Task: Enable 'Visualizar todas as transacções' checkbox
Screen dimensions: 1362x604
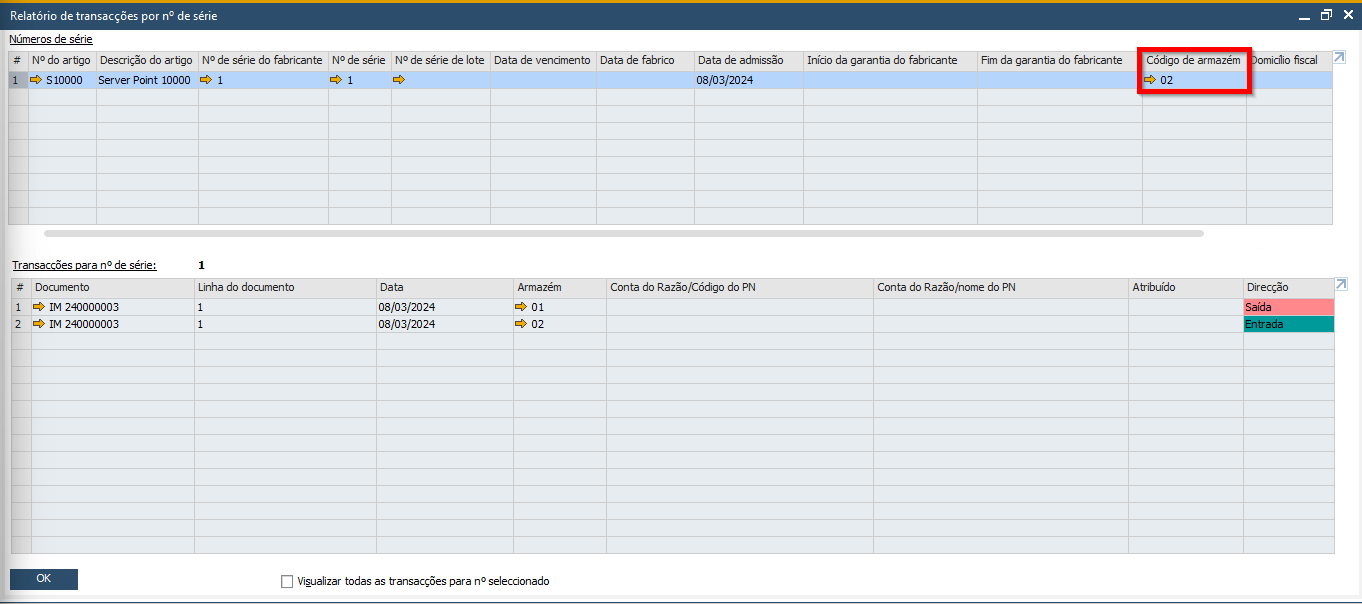Action: click(x=288, y=581)
